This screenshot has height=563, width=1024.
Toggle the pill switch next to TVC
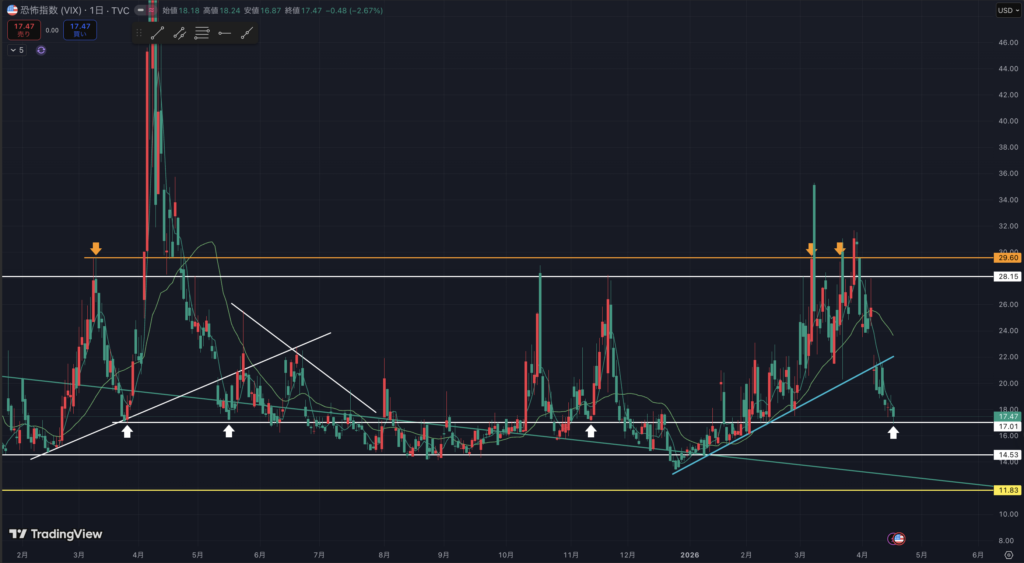[x=139, y=10]
